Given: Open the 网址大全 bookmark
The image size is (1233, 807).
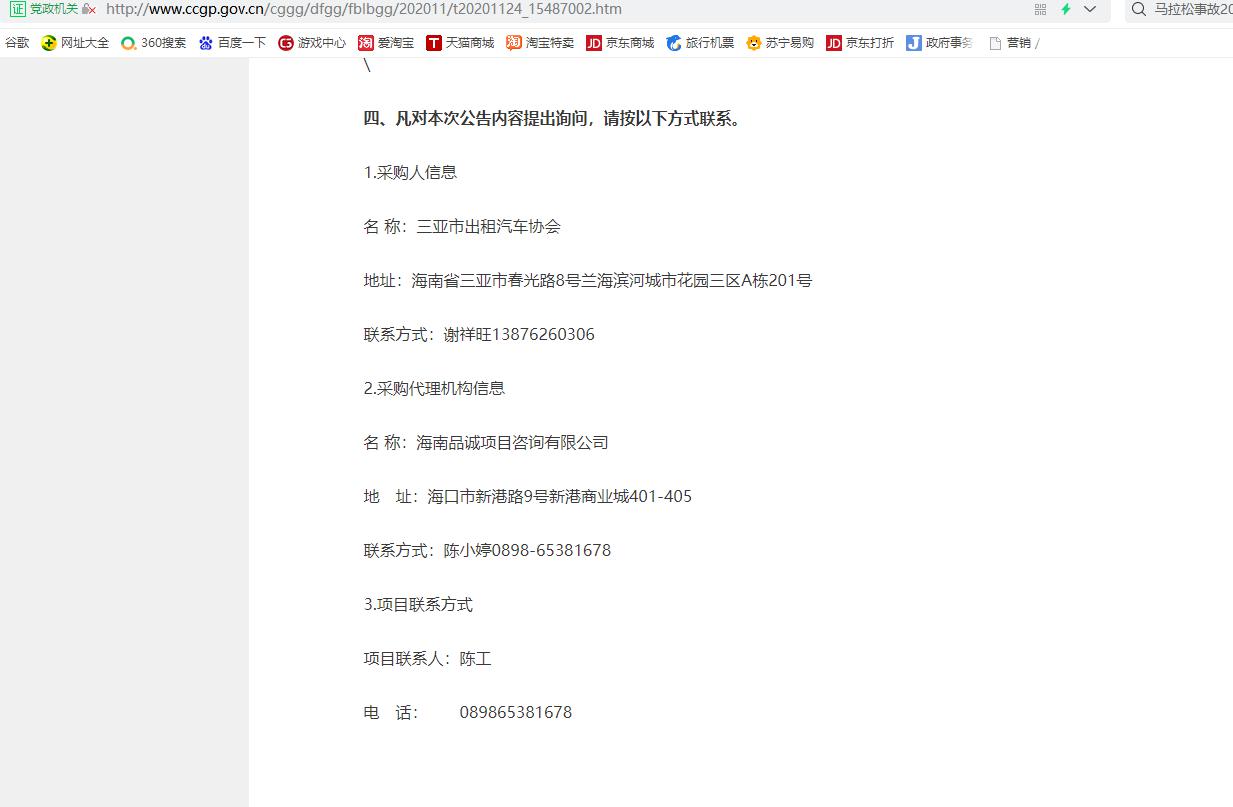Looking at the screenshot, I should click(x=75, y=43).
